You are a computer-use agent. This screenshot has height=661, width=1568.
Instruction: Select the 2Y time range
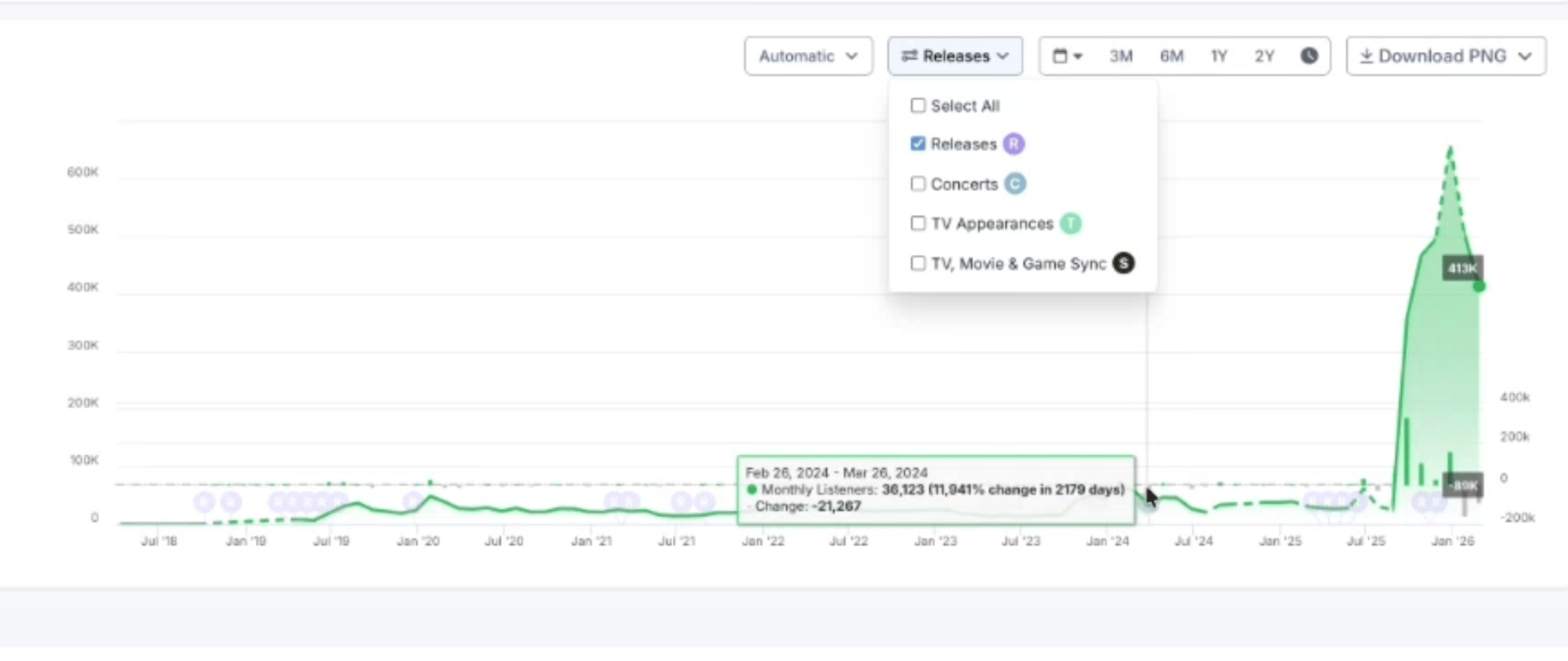pos(1264,56)
